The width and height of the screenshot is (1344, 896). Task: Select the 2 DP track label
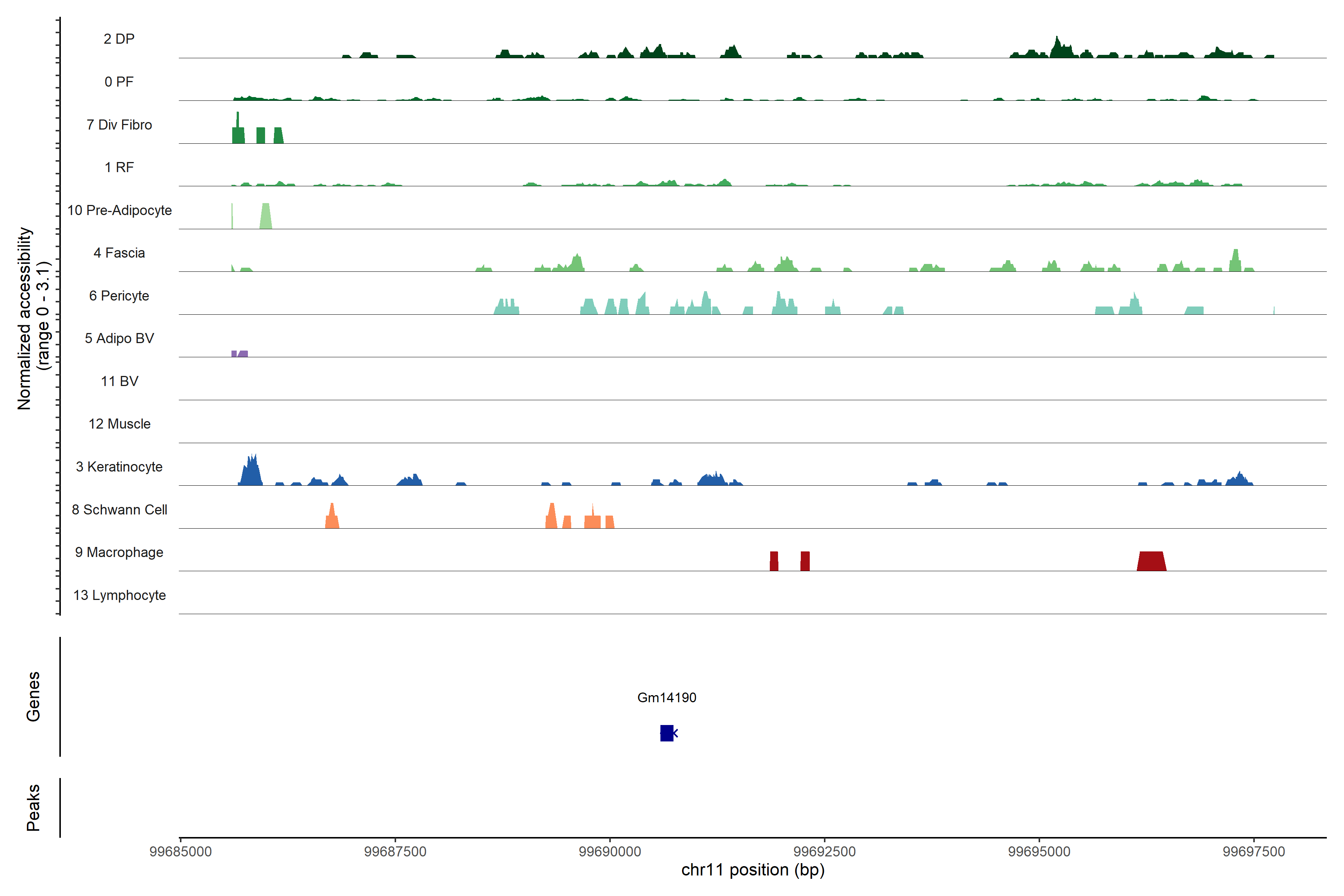119,39
